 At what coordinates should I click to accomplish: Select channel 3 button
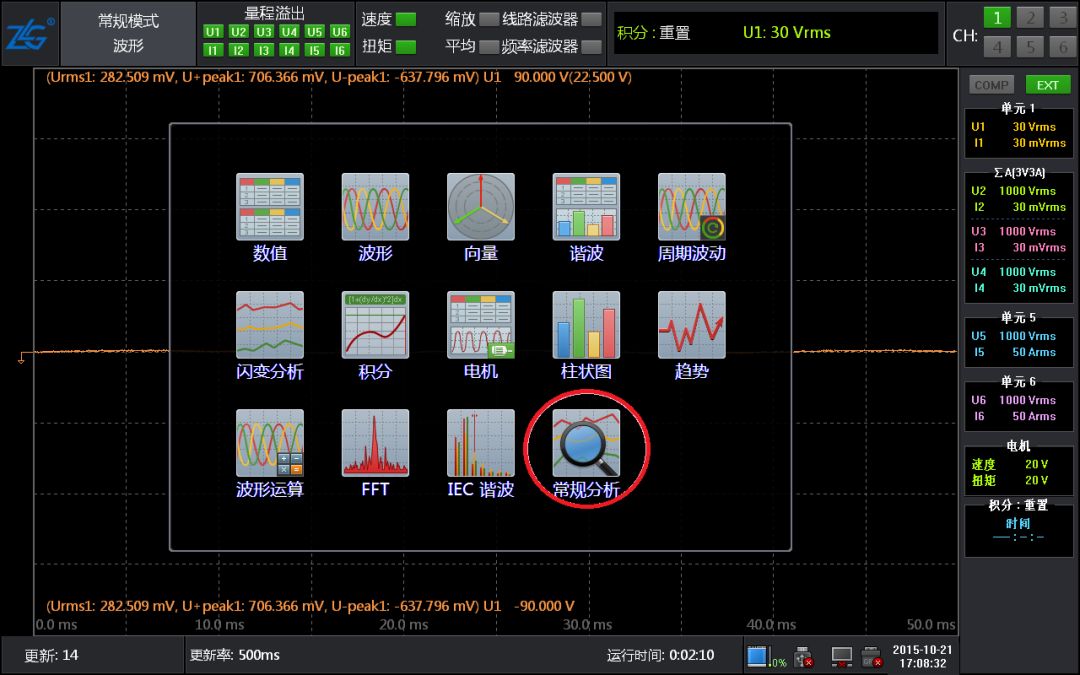coord(1063,17)
